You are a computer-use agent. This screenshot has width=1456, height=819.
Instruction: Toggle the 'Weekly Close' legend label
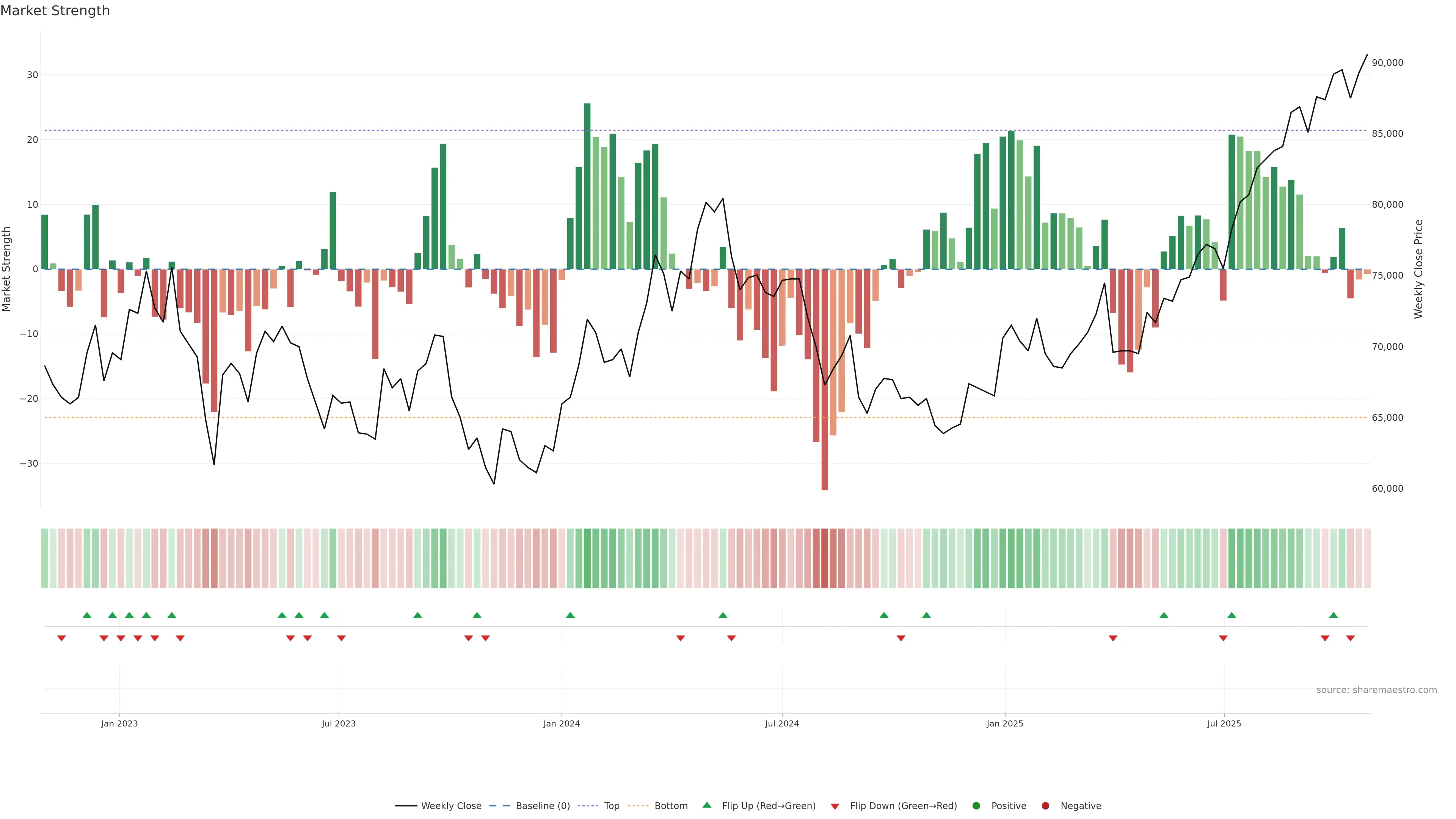coord(451,806)
